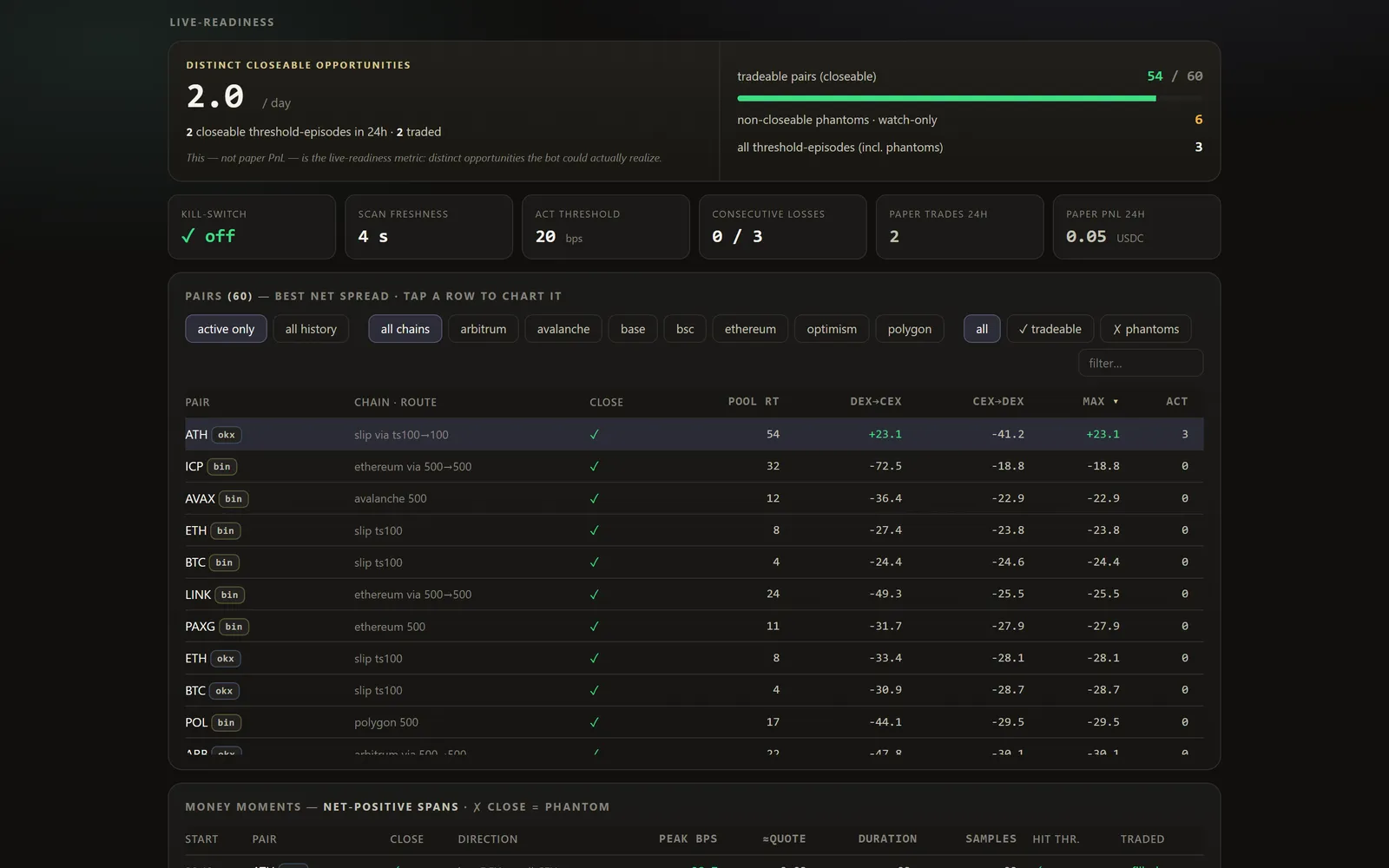The width and height of the screenshot is (1389, 868).
Task: Filter pairs by base chain
Action: coord(633,329)
